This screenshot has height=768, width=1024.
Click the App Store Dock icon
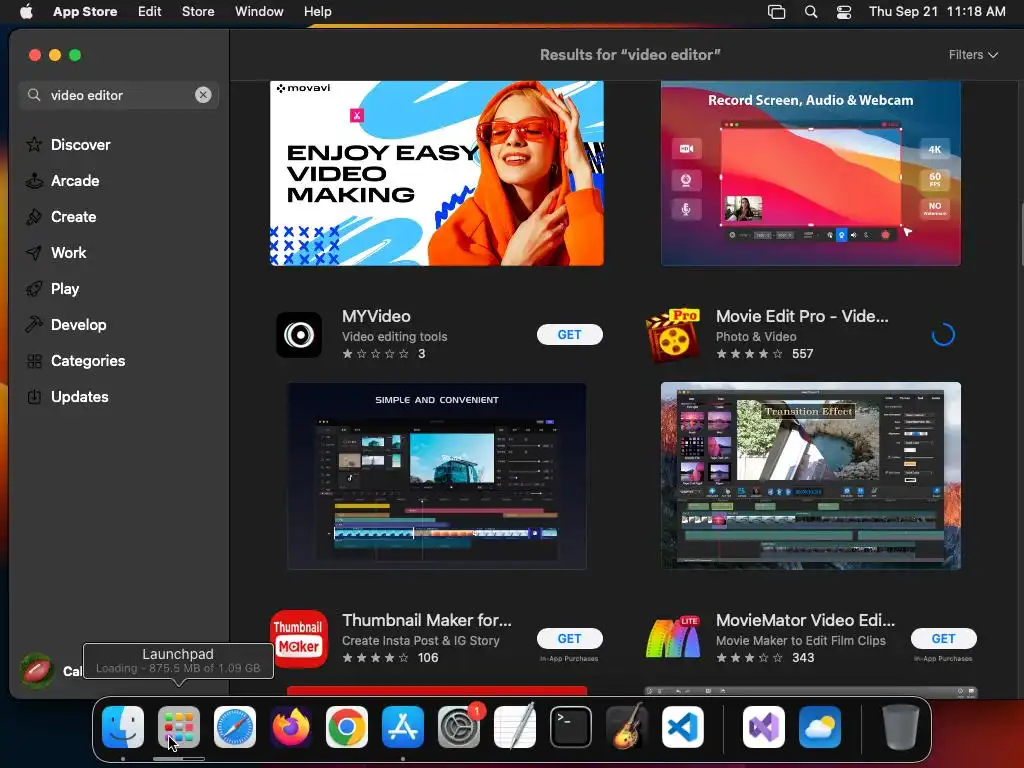click(x=403, y=727)
